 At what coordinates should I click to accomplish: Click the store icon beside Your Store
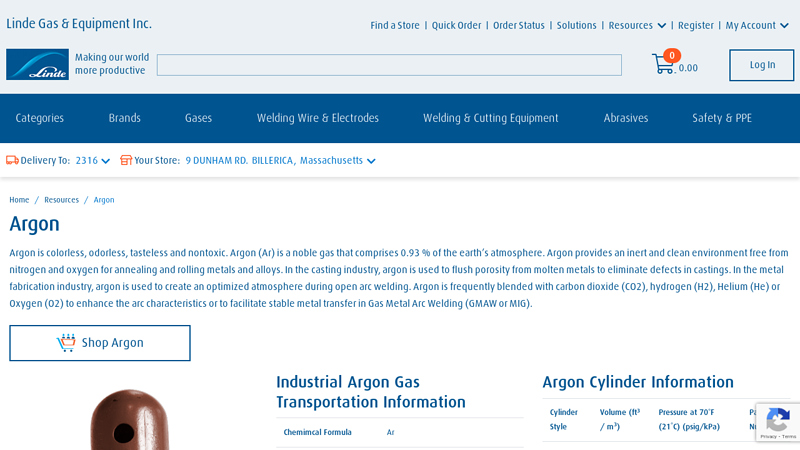[x=126, y=160]
